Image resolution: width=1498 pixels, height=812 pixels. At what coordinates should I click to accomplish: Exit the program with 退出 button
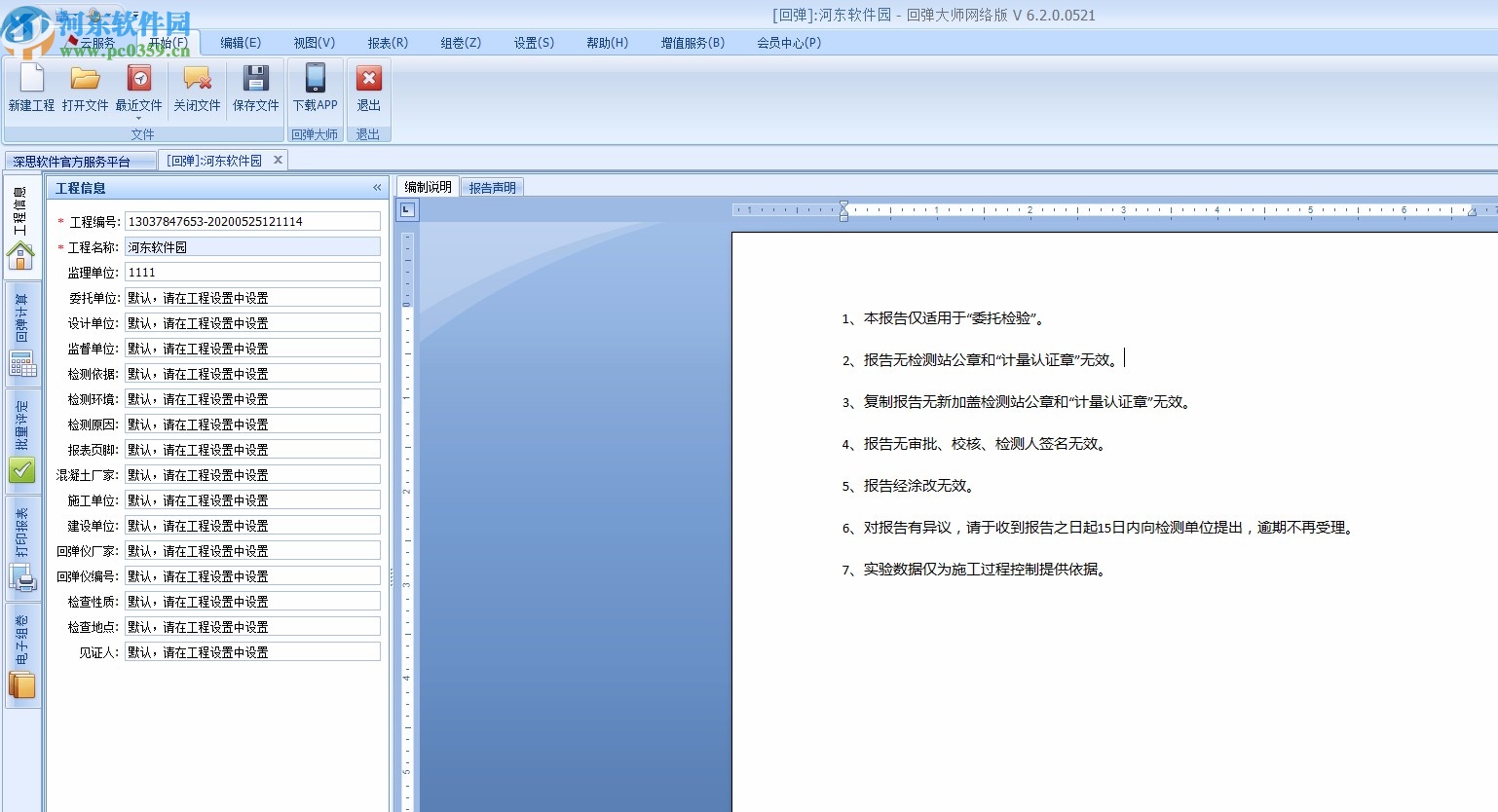[369, 88]
